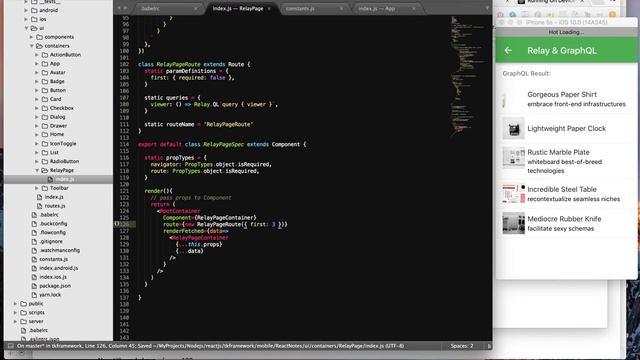Expand the server folder arrow
This screenshot has height=360, width=640.
tap(16, 322)
